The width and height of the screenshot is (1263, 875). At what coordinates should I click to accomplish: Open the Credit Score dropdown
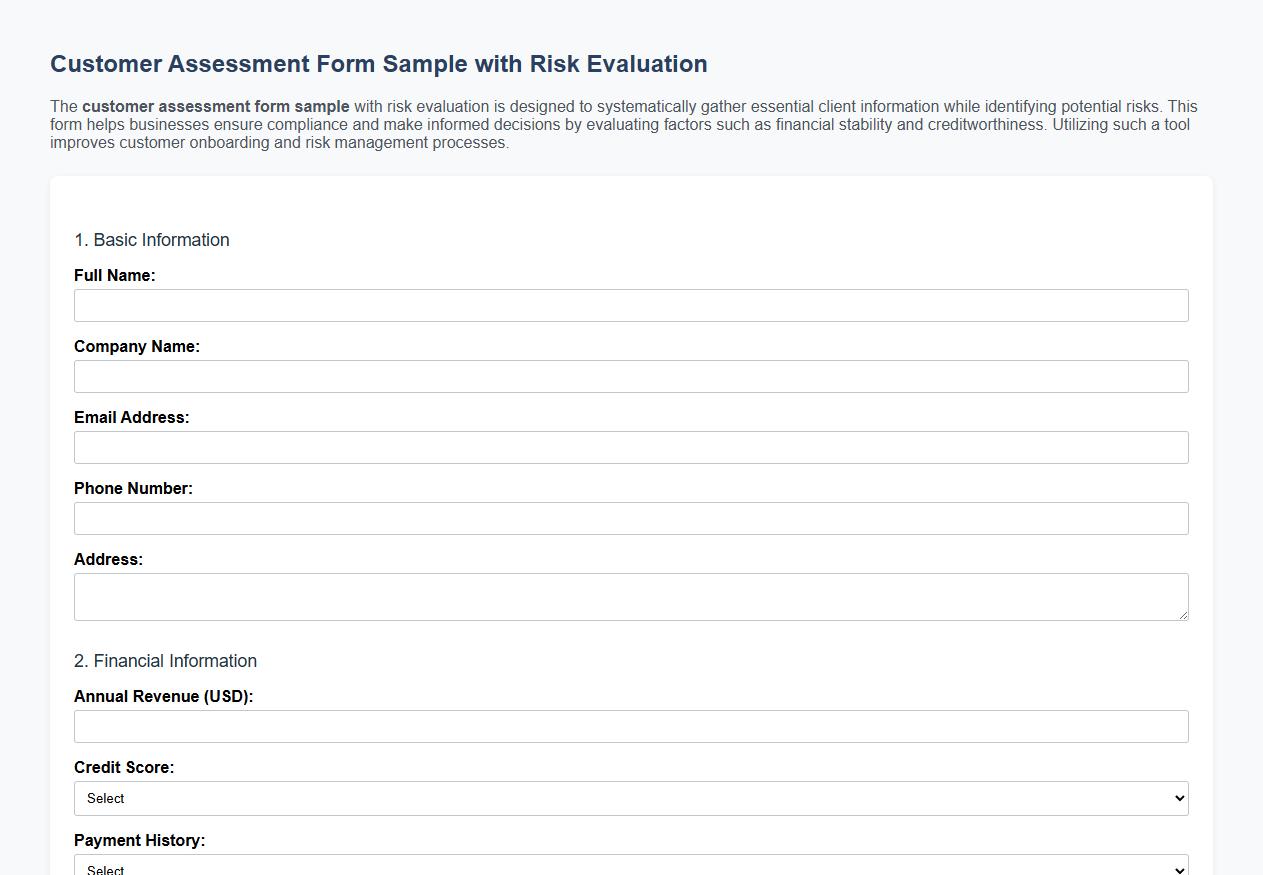click(x=631, y=798)
